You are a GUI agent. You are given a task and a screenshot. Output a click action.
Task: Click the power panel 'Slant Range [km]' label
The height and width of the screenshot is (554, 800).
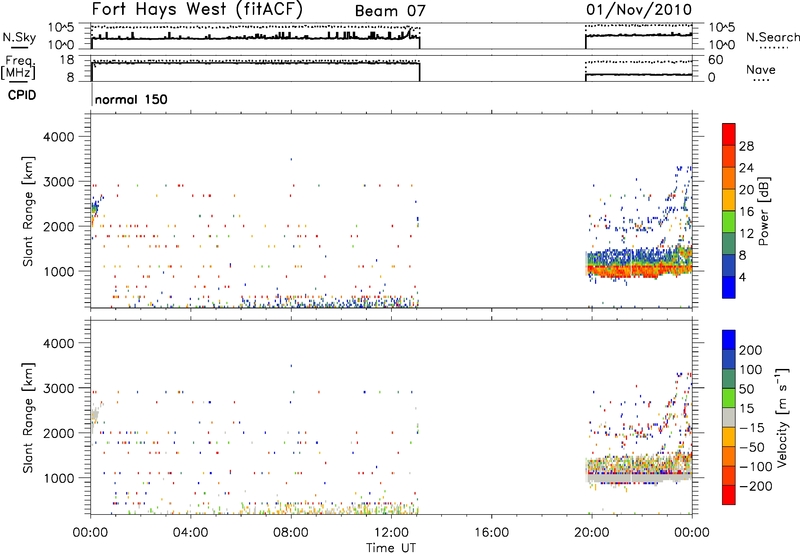(x=28, y=211)
